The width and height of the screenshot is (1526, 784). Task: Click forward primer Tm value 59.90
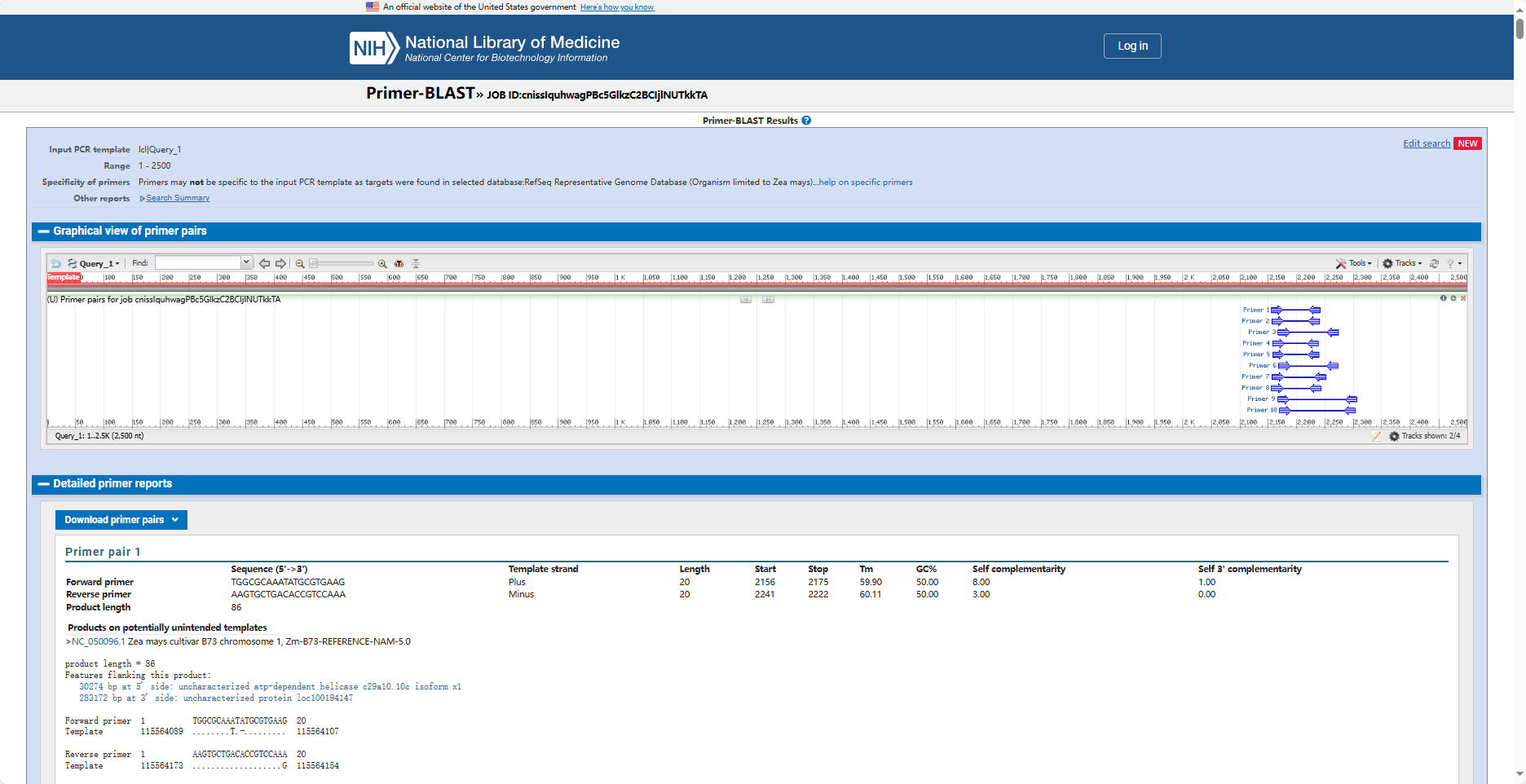point(871,583)
